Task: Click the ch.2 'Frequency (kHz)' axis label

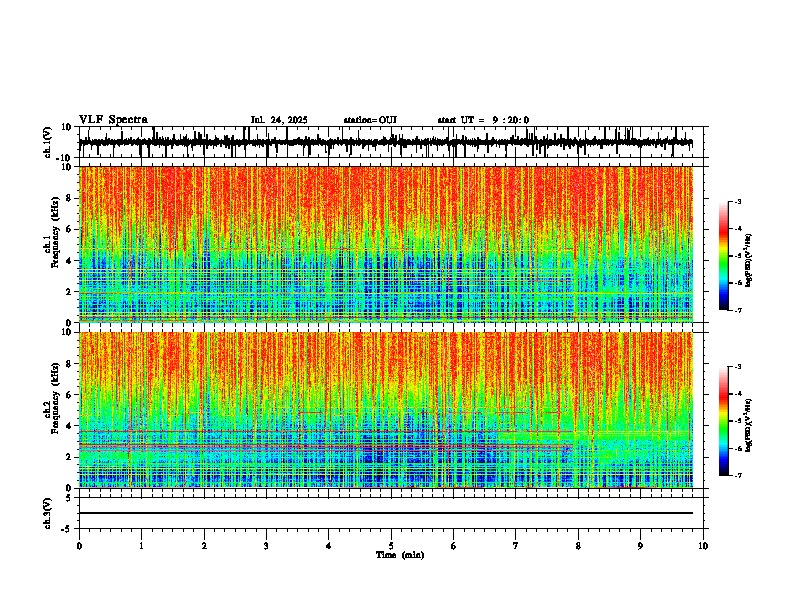Action: coord(56,398)
